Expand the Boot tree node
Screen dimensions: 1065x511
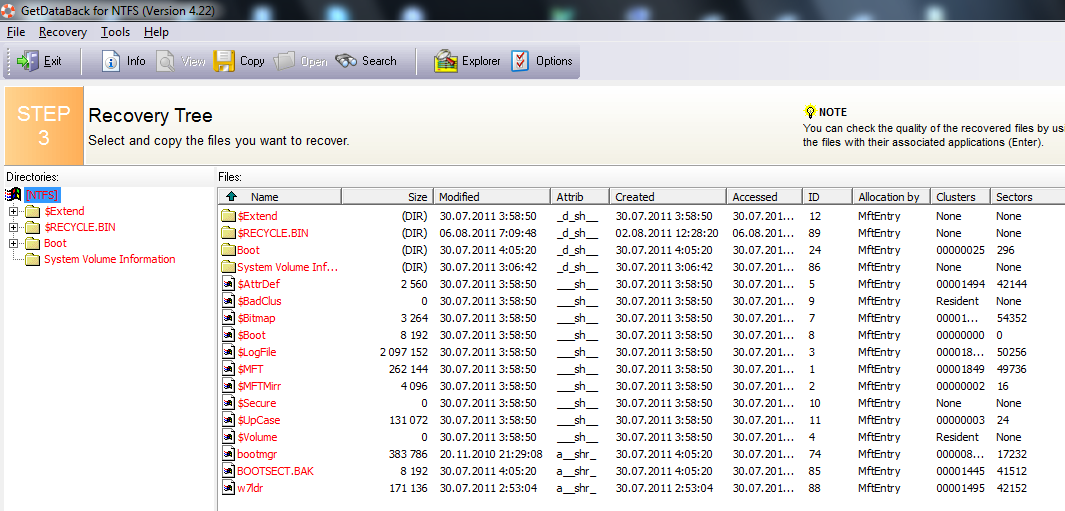click(14, 243)
